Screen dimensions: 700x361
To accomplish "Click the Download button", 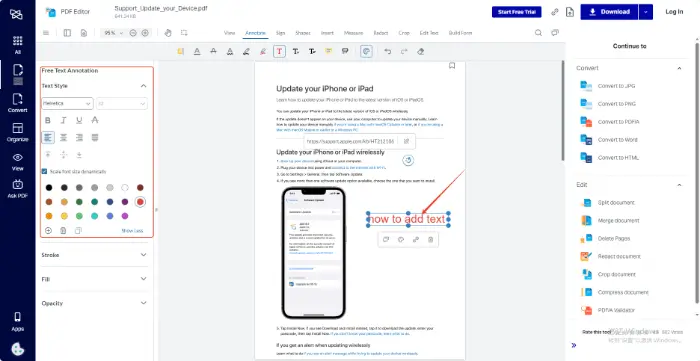I will (609, 12).
